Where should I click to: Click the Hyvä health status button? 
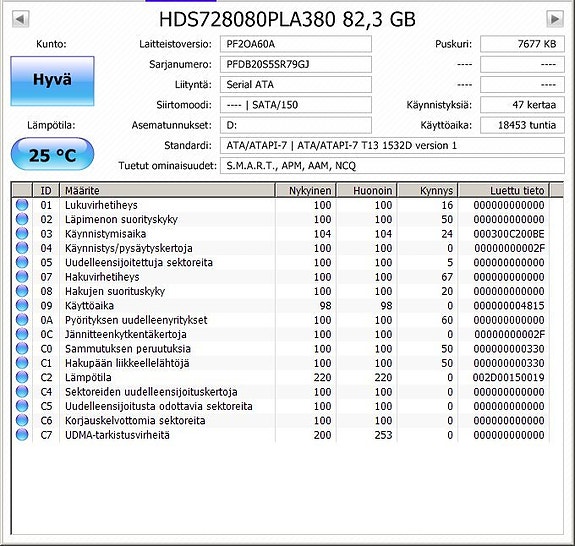52,81
